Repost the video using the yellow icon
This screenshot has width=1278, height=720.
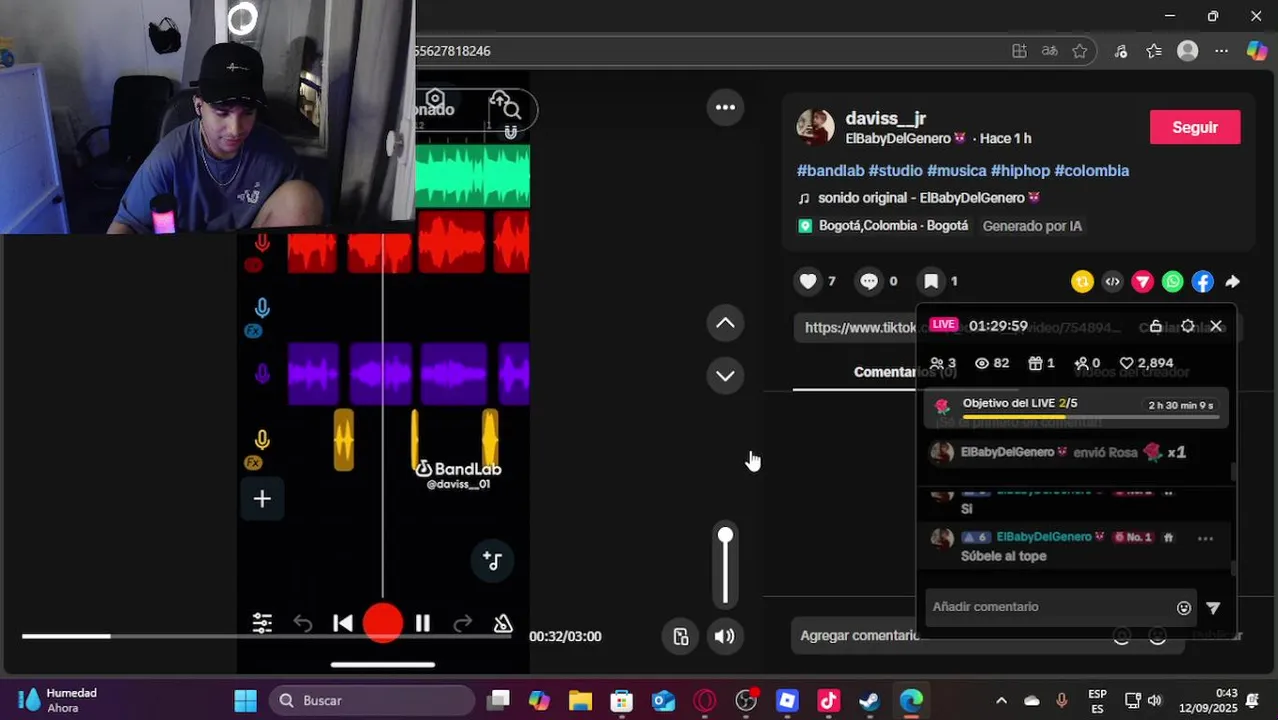(x=1082, y=282)
